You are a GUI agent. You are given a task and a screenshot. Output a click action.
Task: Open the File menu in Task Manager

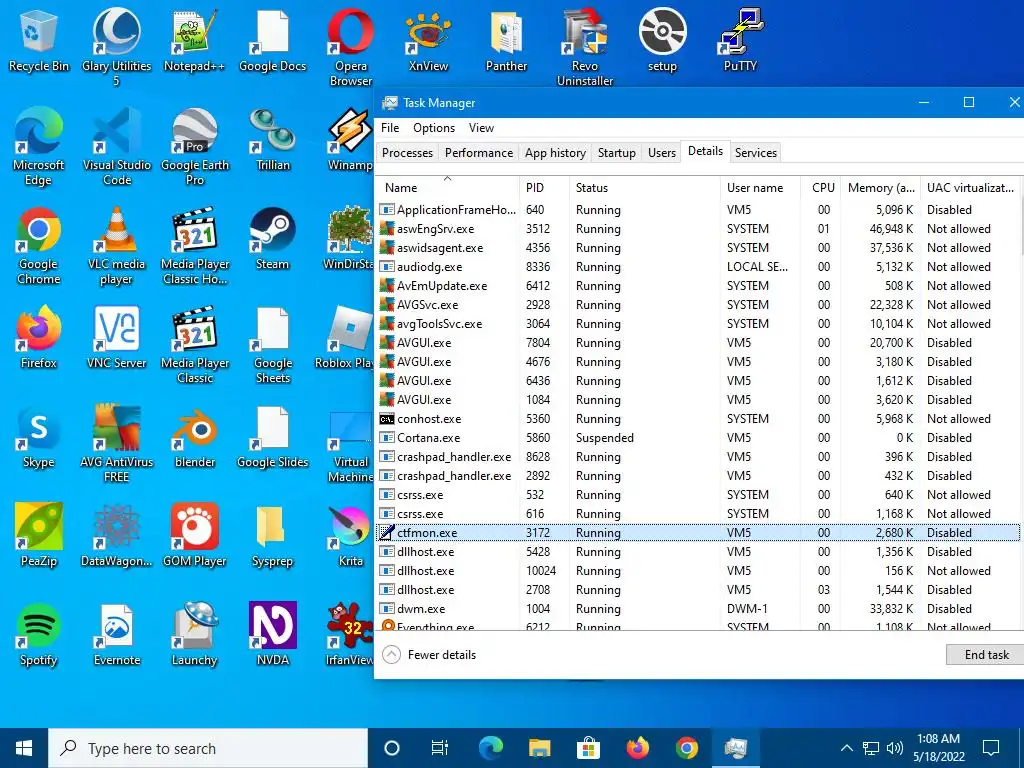click(x=390, y=128)
